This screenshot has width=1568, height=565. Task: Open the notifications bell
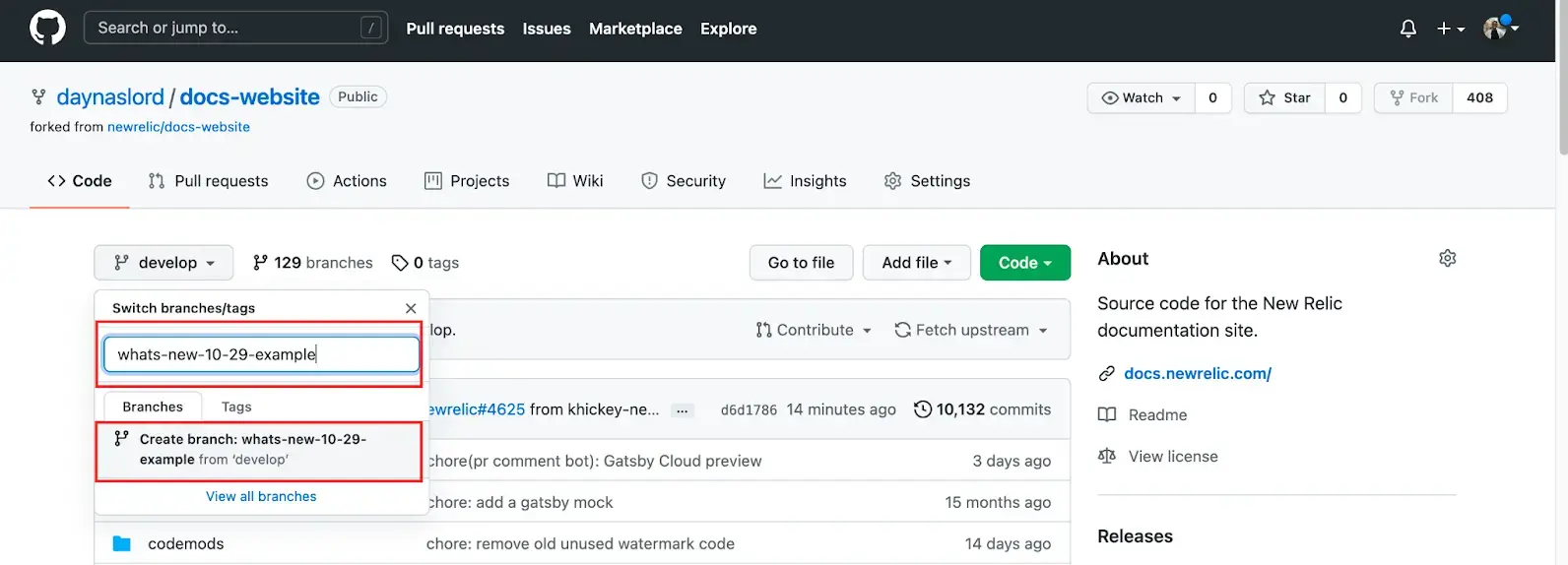click(x=1407, y=29)
